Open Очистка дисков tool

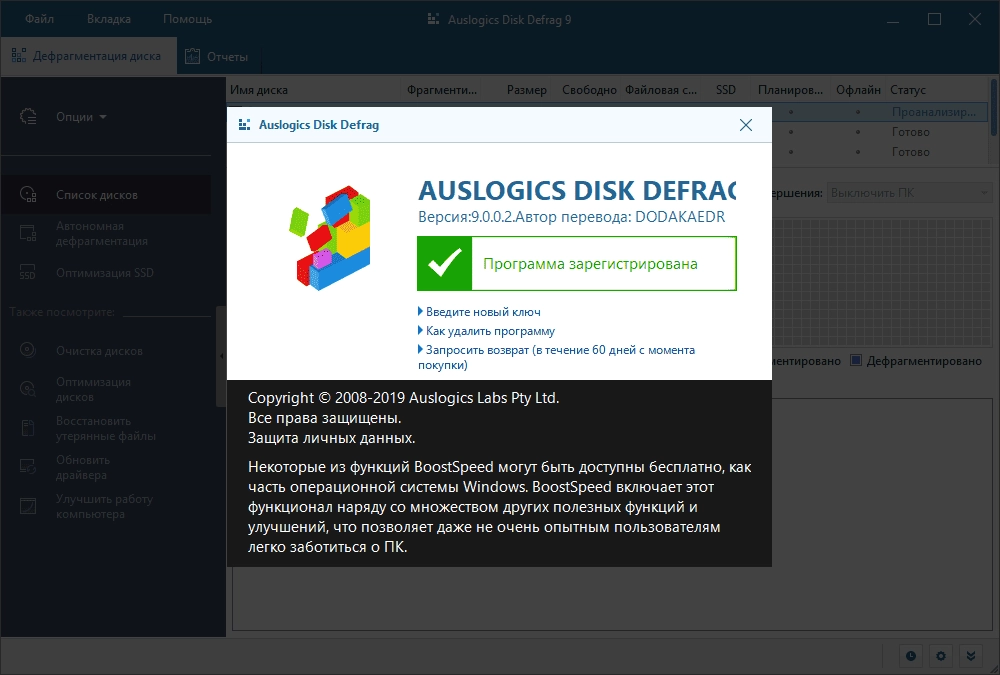[x=99, y=351]
